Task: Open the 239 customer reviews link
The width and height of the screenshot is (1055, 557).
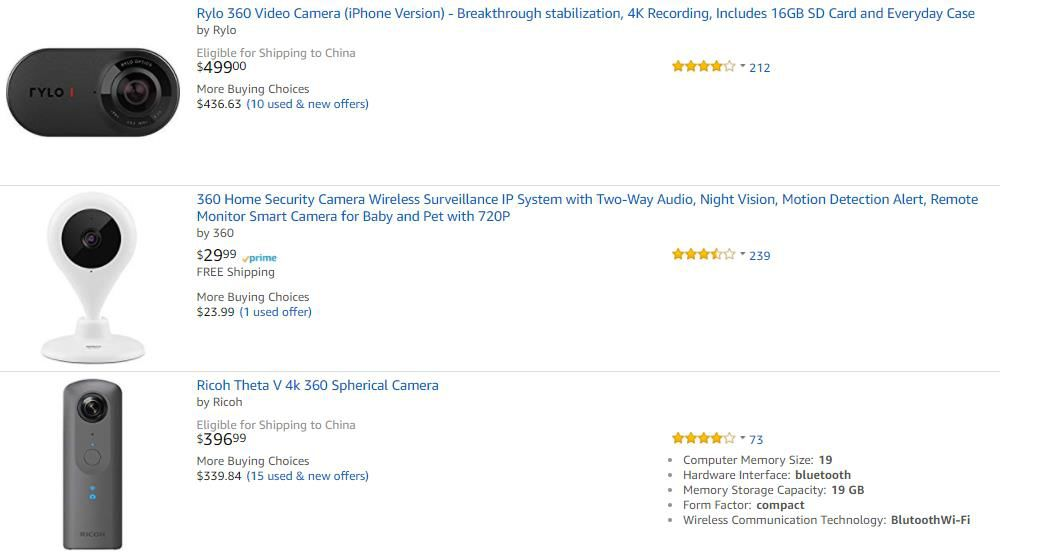Action: (760, 256)
